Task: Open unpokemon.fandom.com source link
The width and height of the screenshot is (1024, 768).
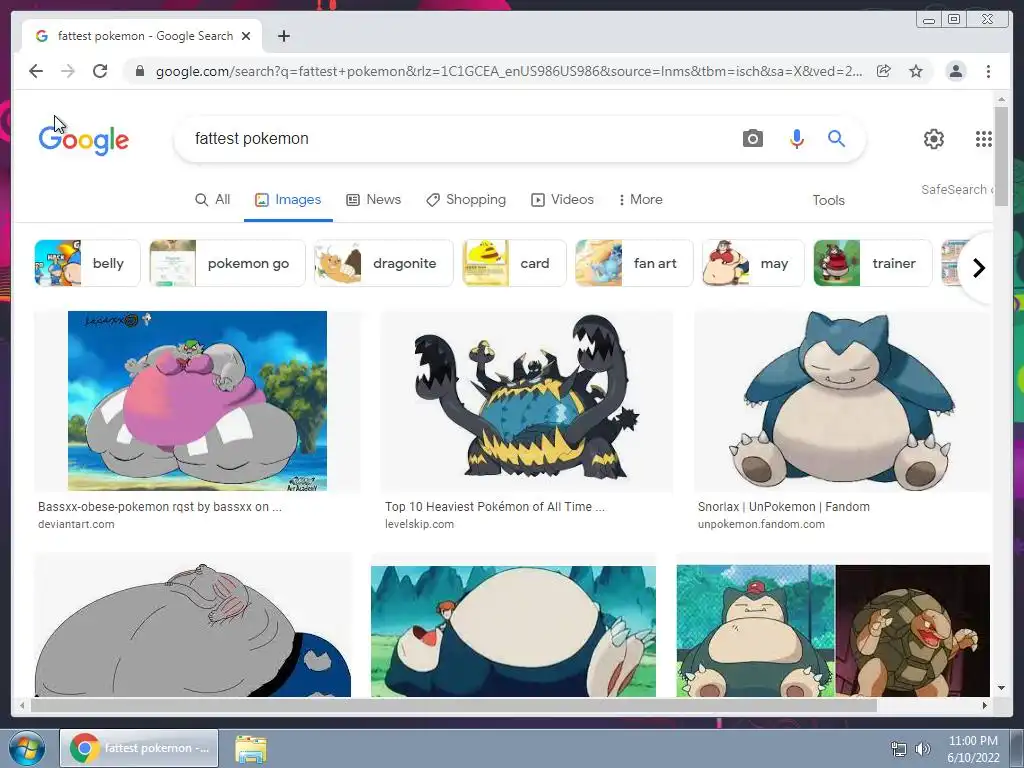Action: (761, 524)
